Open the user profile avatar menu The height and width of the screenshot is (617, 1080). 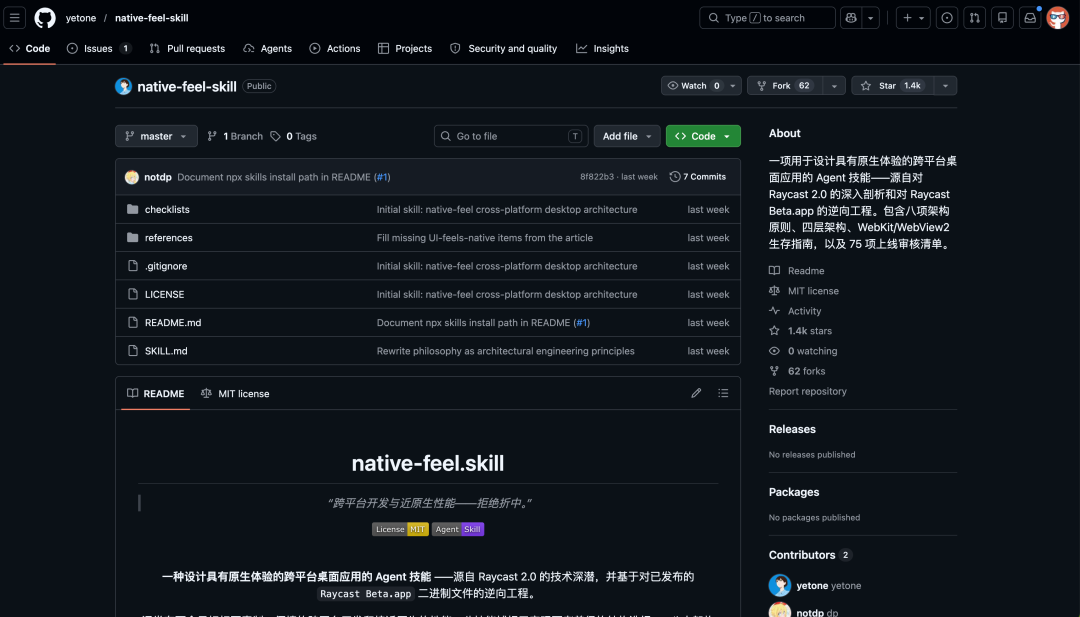click(1057, 18)
